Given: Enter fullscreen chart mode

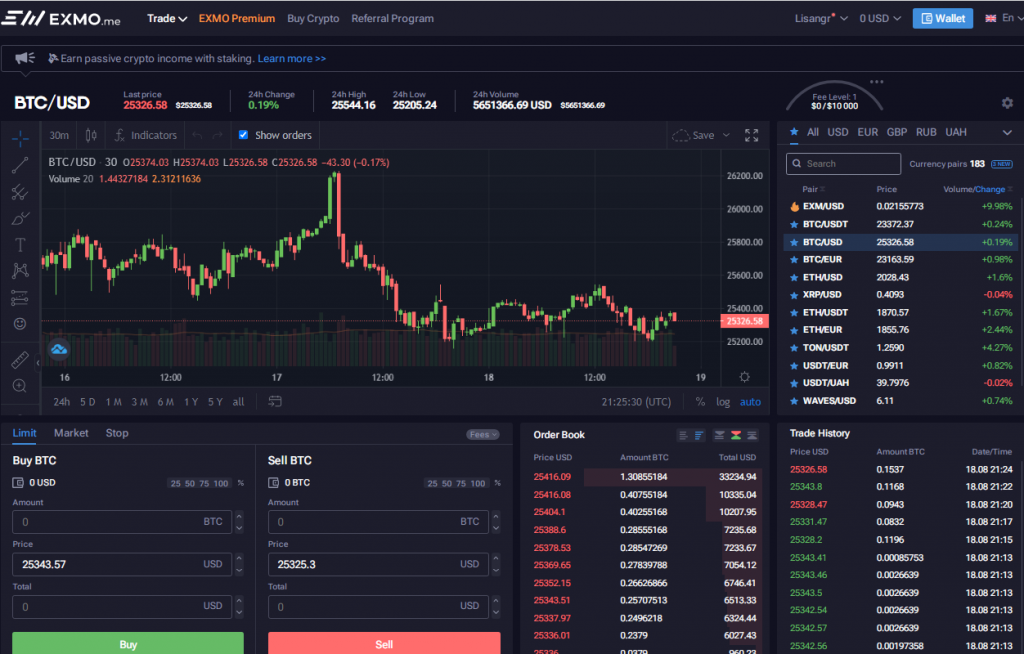Looking at the screenshot, I should (x=752, y=135).
